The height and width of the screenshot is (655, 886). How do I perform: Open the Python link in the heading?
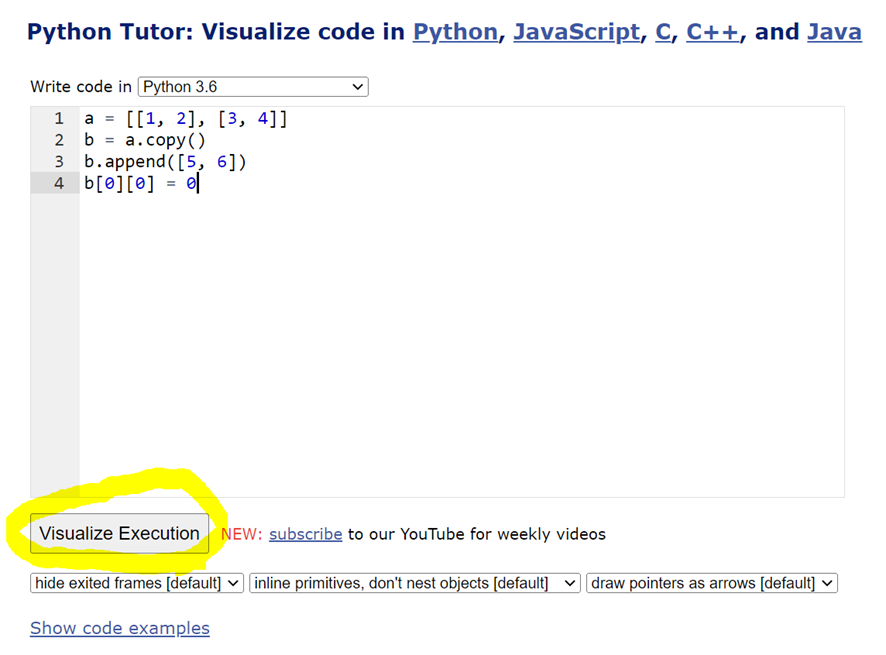point(455,32)
